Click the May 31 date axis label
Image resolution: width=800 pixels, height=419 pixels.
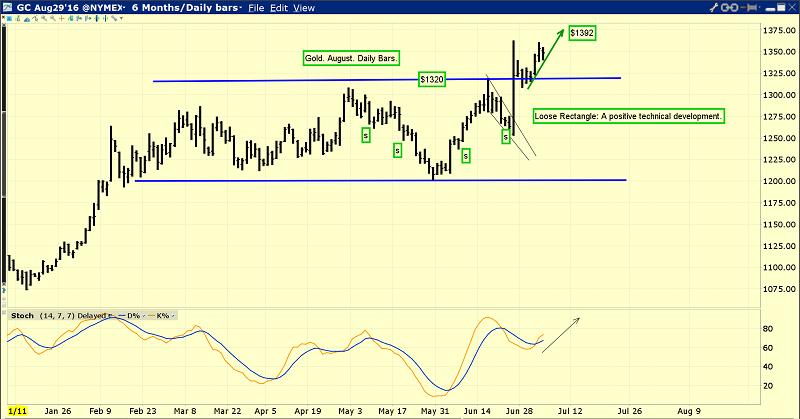click(435, 411)
